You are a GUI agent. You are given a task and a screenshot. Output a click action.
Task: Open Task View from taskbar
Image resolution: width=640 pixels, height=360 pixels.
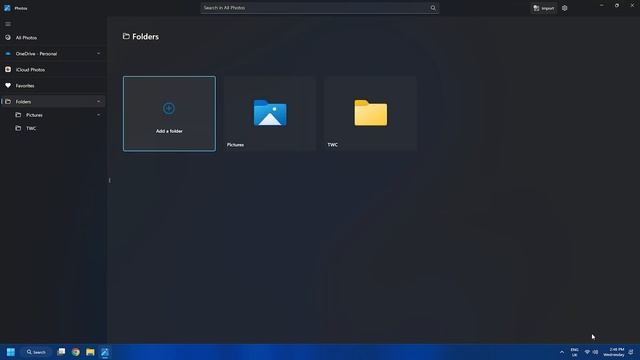(61, 352)
